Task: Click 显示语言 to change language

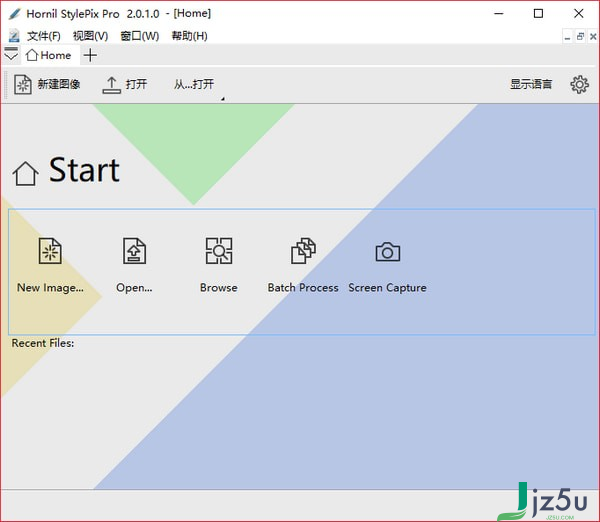Action: 531,84
